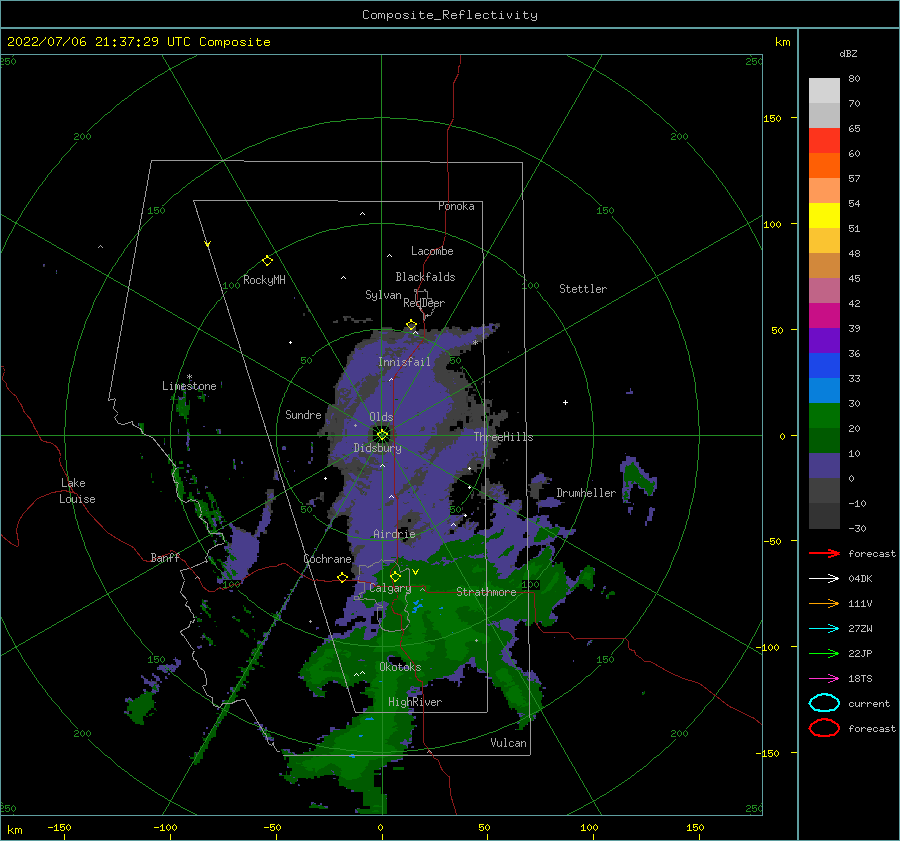Viewport: 900px width, 841px height.
Task: Select the Sundre label
Action: tap(303, 414)
